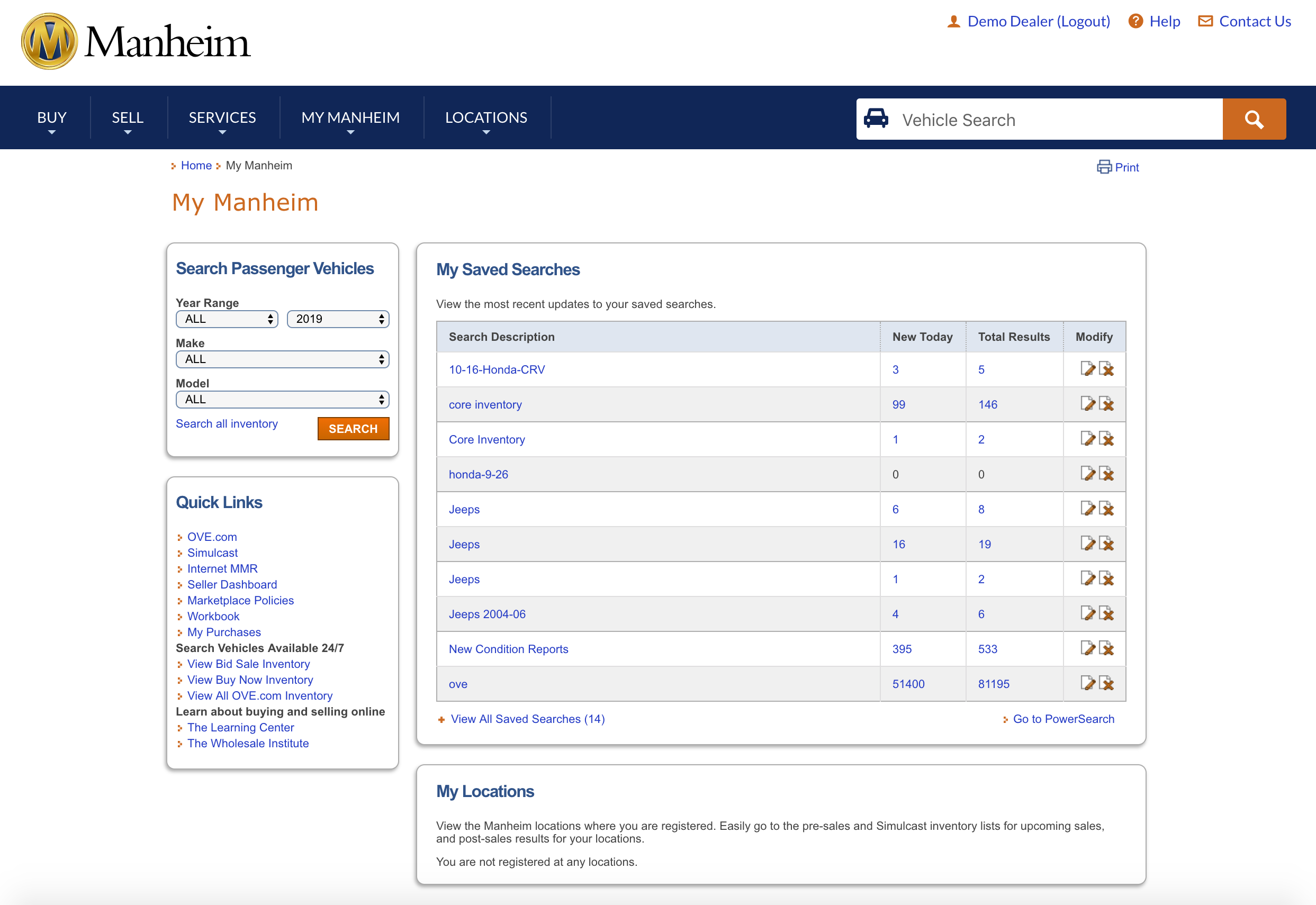Open The Learning Center link
The height and width of the screenshot is (905, 1316).
[x=240, y=727]
